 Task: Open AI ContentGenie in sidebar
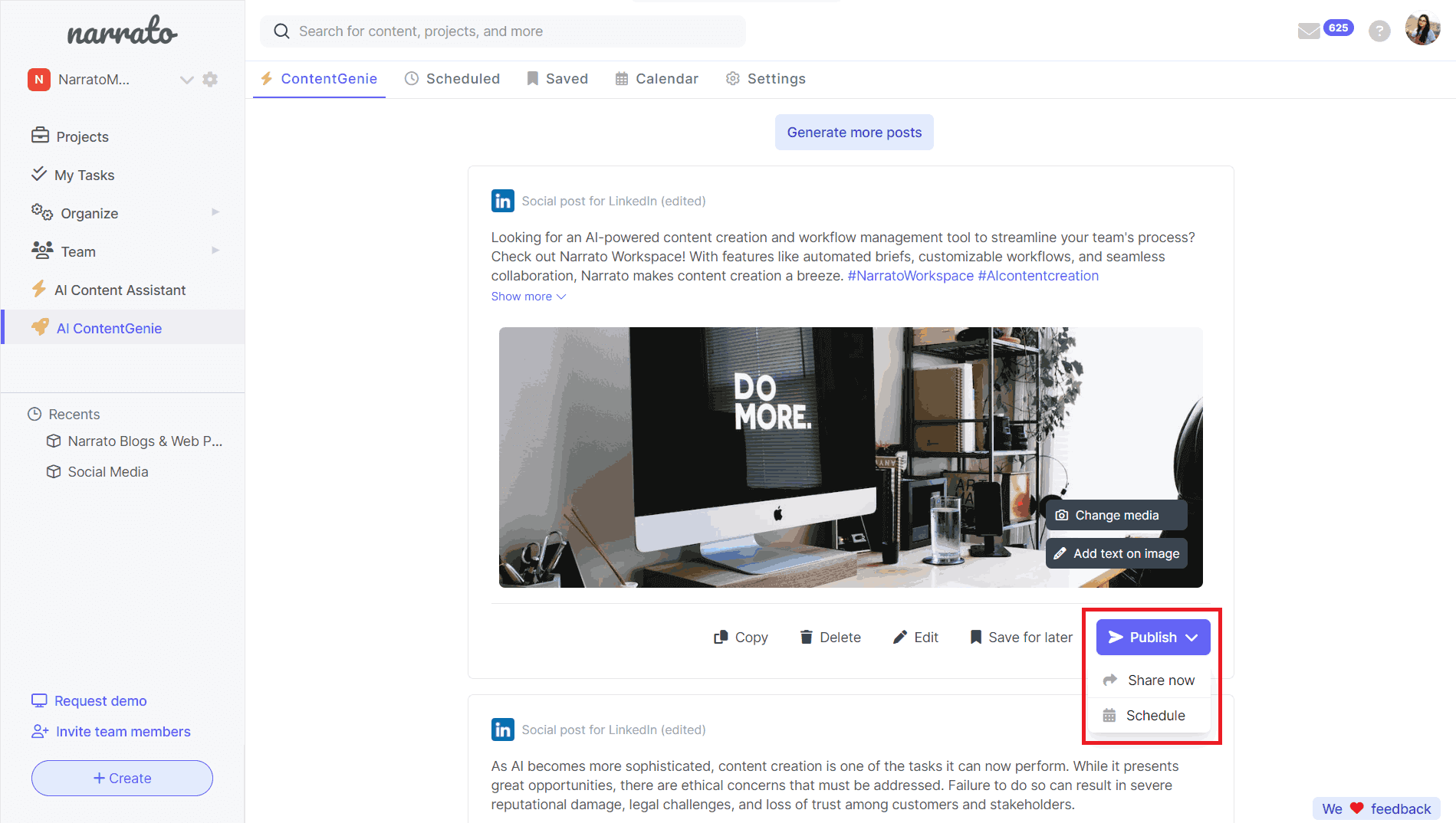point(123,328)
